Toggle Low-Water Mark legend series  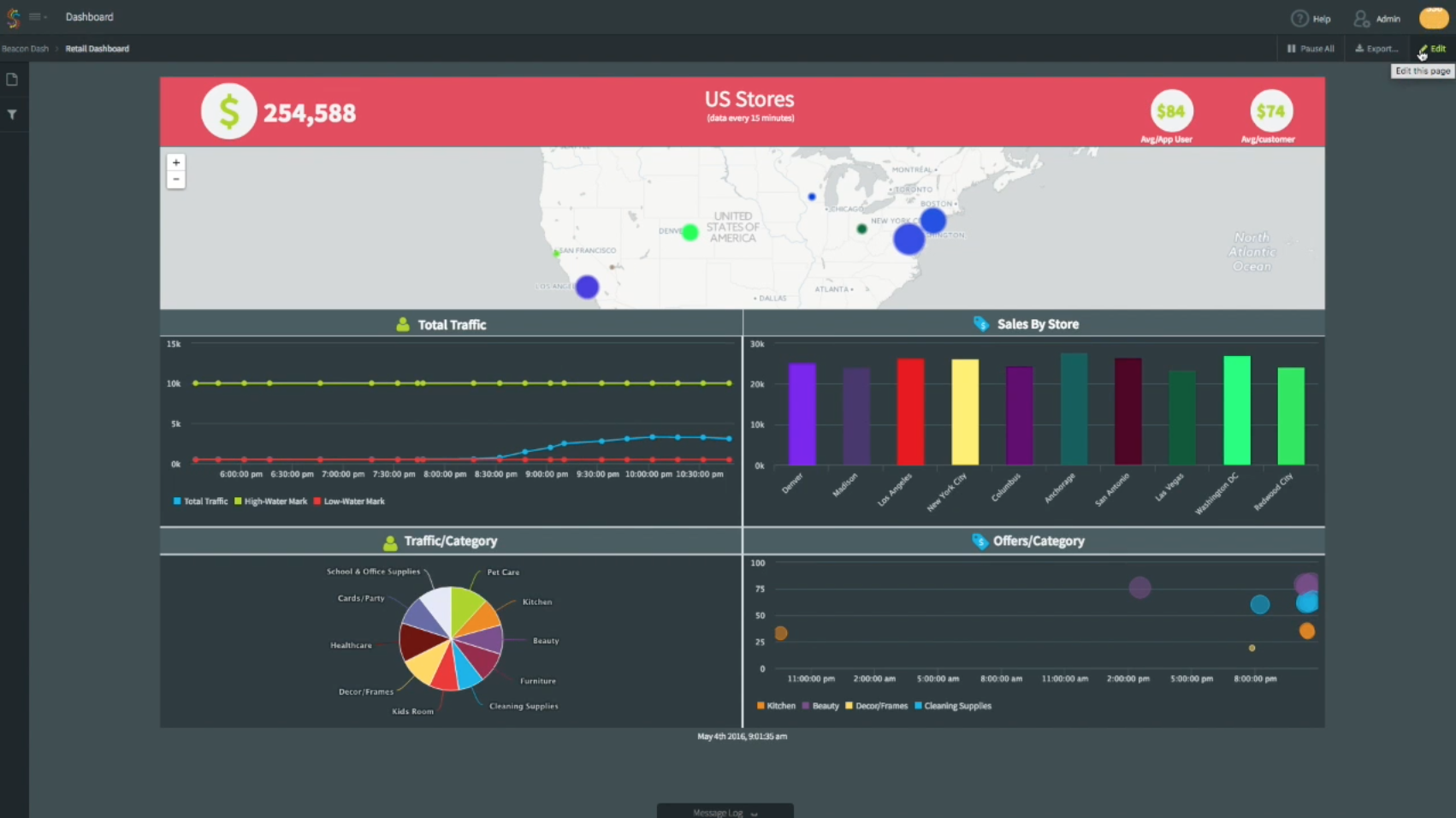350,501
